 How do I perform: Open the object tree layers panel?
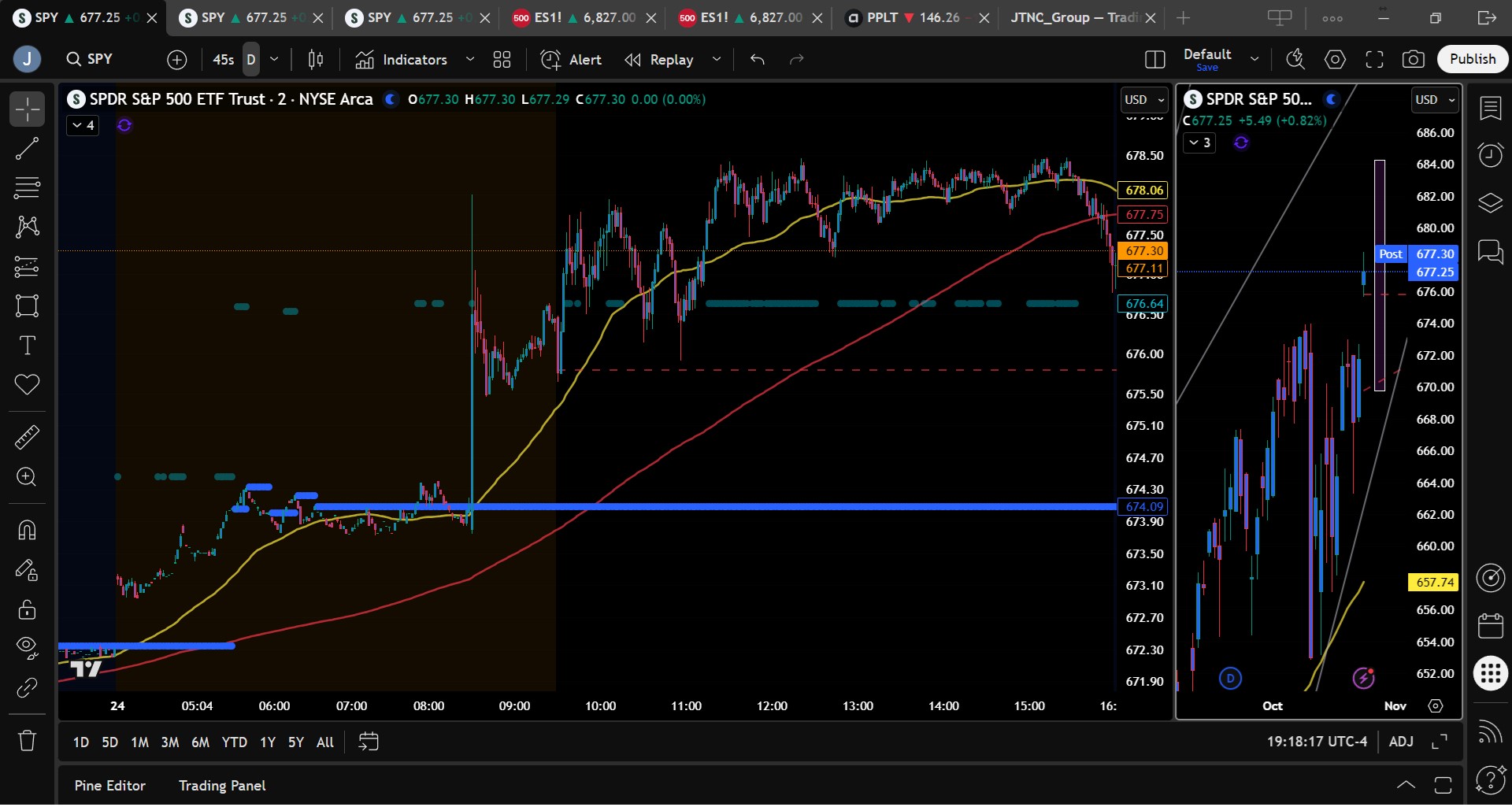pos(1491,203)
